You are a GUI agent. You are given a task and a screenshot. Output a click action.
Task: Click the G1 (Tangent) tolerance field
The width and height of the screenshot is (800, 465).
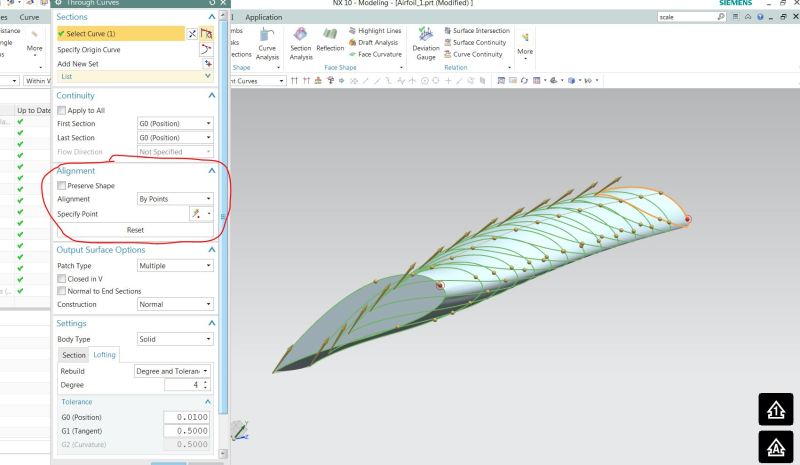186,431
